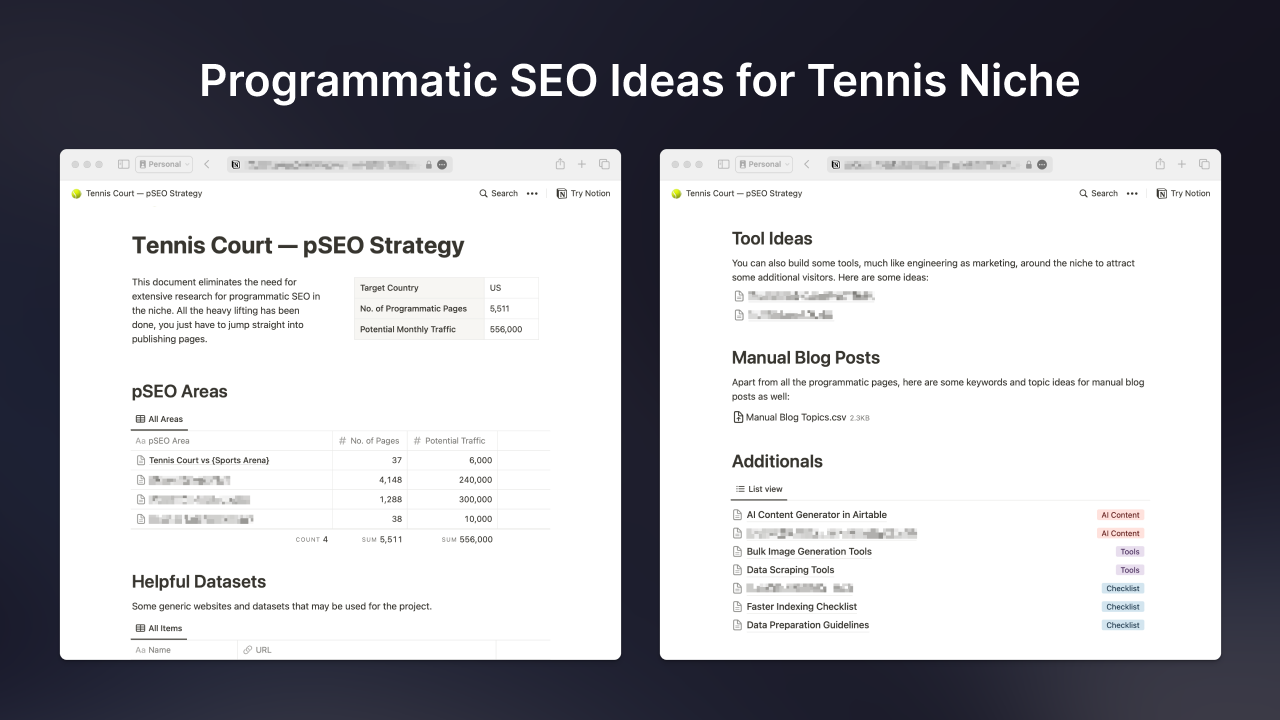Add new tab in the pSEO Areas window
Viewport: 1280px width, 720px height.
point(582,164)
